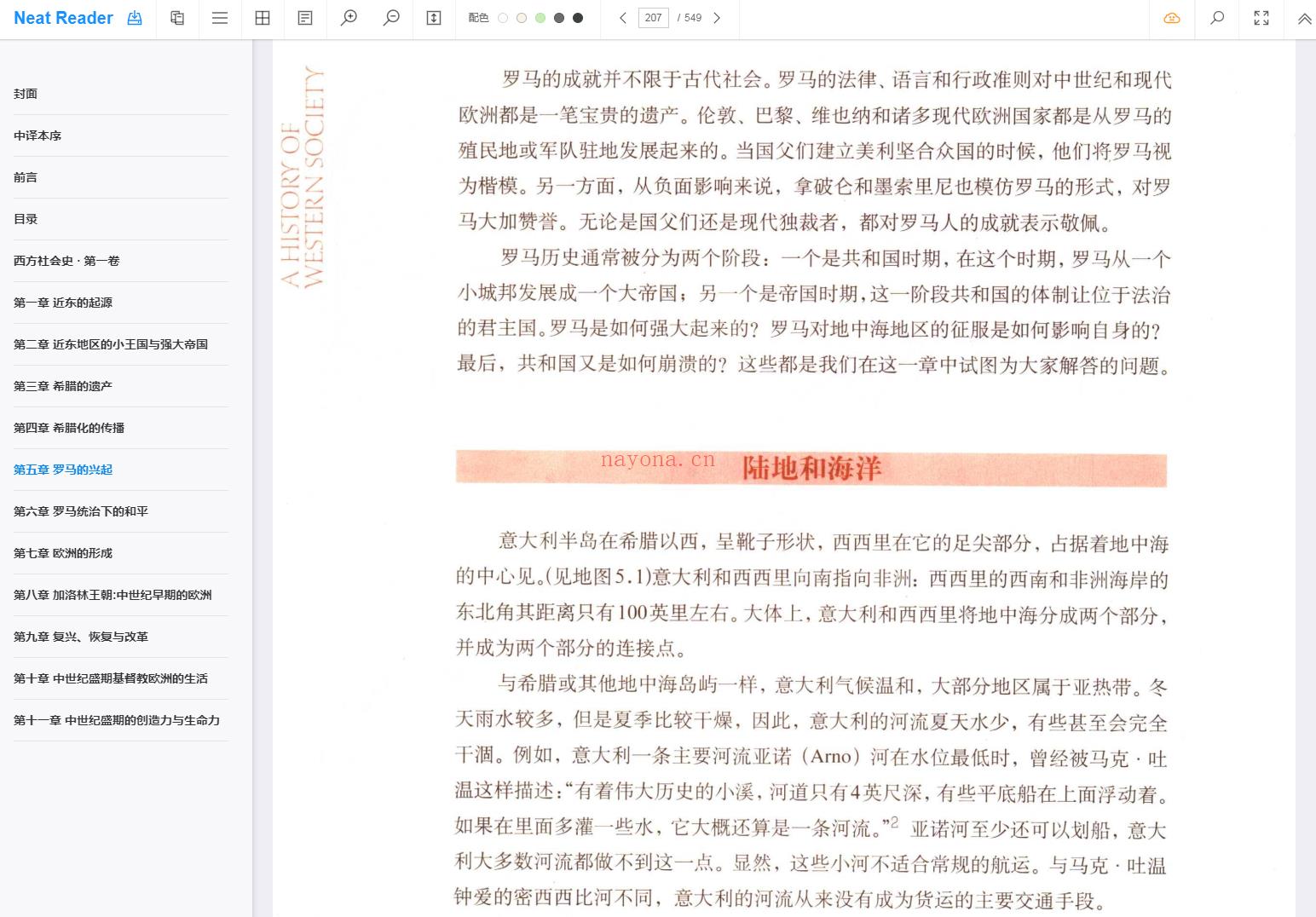Jump to 第八章 加洛林王朝 chapter
The height and width of the screenshot is (917, 1316).
(121, 595)
